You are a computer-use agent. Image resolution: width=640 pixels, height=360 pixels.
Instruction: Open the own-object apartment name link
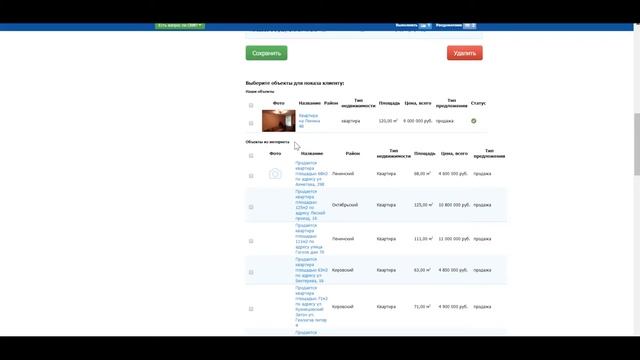(x=309, y=121)
